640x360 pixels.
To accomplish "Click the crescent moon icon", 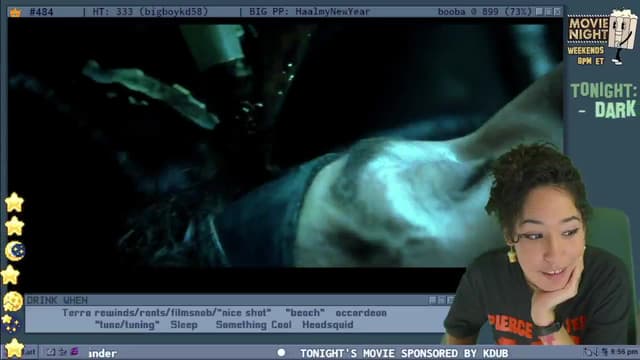I will tap(15, 251).
